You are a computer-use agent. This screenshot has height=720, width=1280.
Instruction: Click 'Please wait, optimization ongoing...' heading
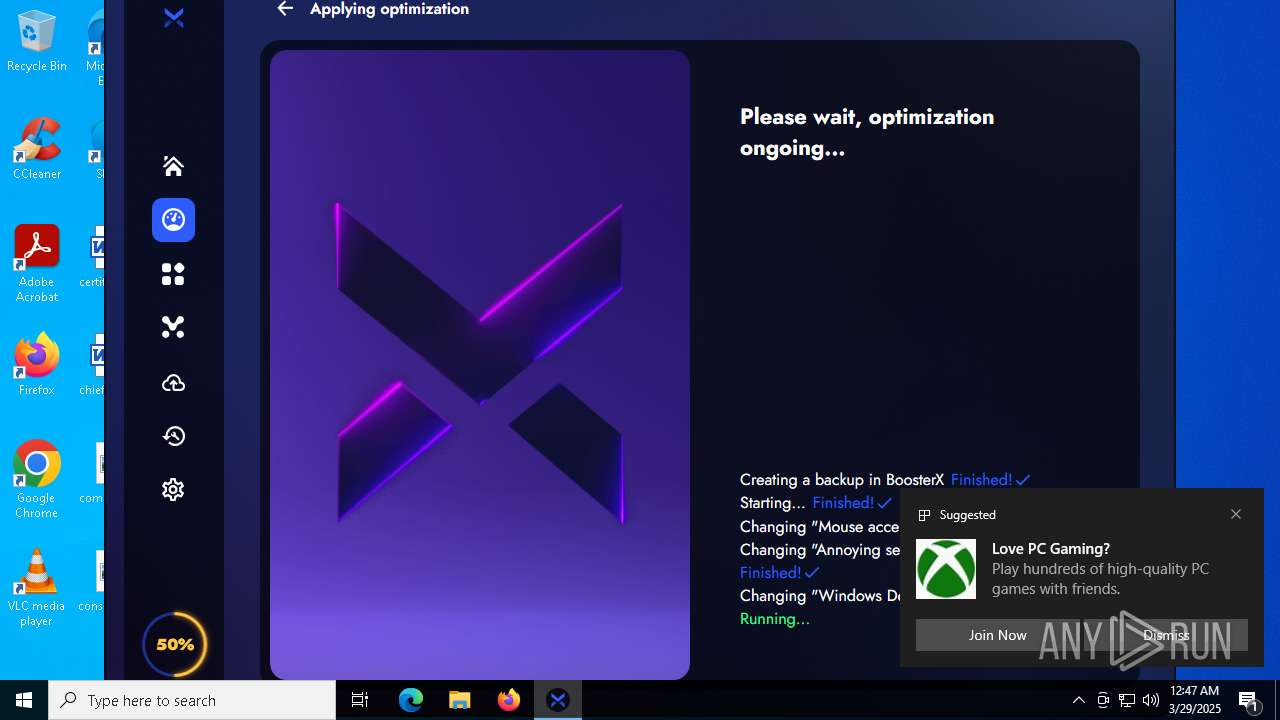coord(867,132)
